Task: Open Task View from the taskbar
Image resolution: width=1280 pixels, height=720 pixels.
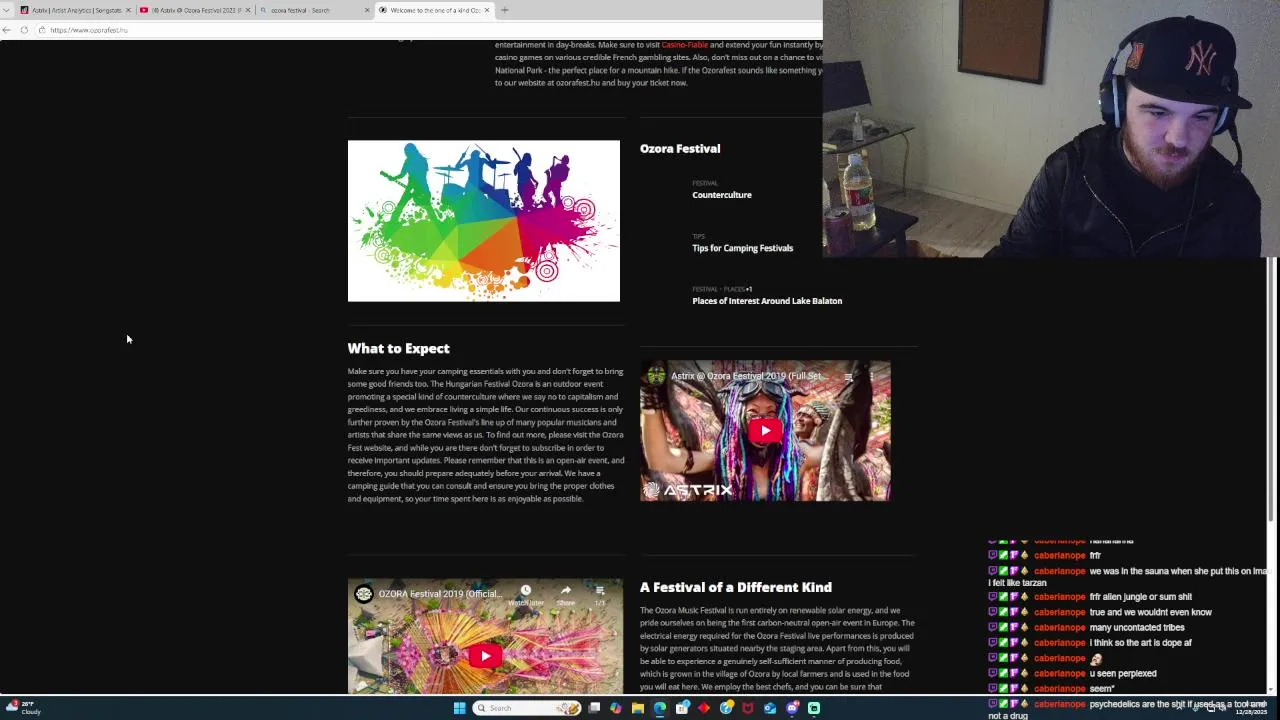Action: pos(594,708)
